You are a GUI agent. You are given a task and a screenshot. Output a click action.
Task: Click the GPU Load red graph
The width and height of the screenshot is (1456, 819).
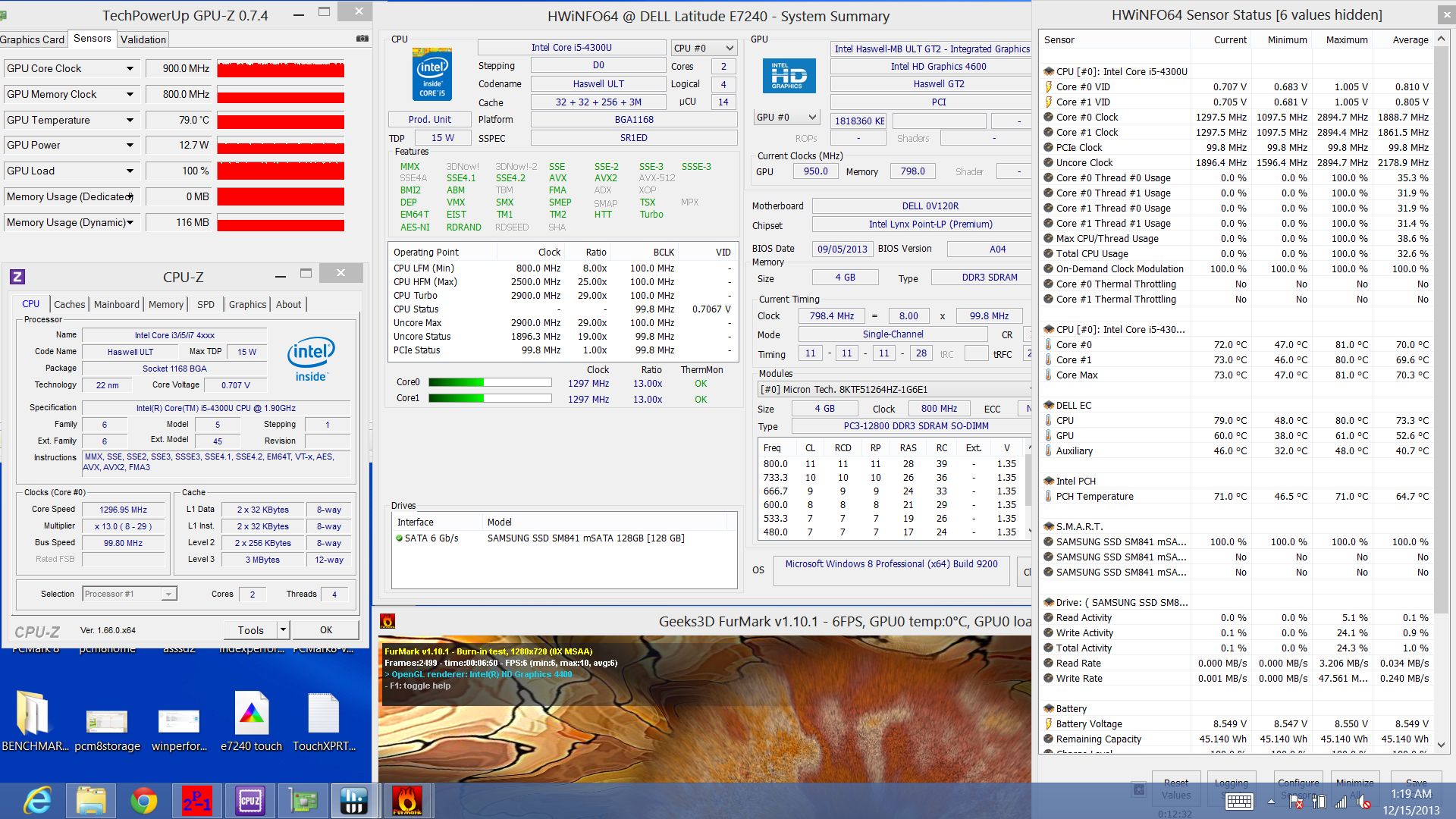[x=281, y=171]
